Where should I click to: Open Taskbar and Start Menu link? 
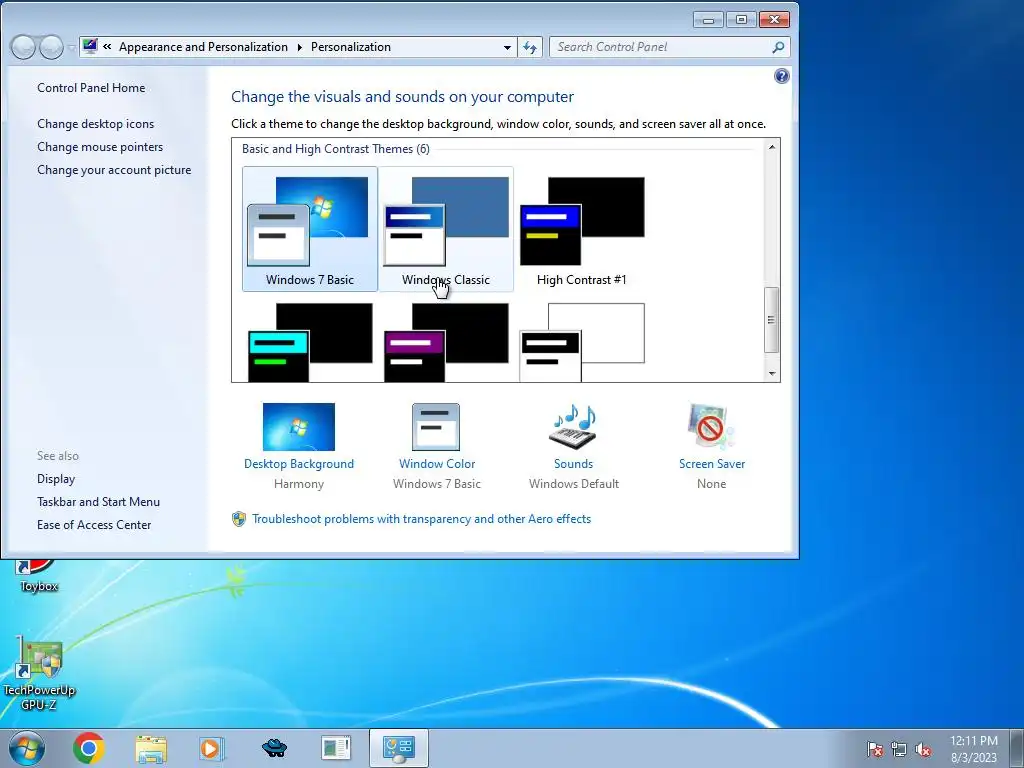[x=99, y=502]
